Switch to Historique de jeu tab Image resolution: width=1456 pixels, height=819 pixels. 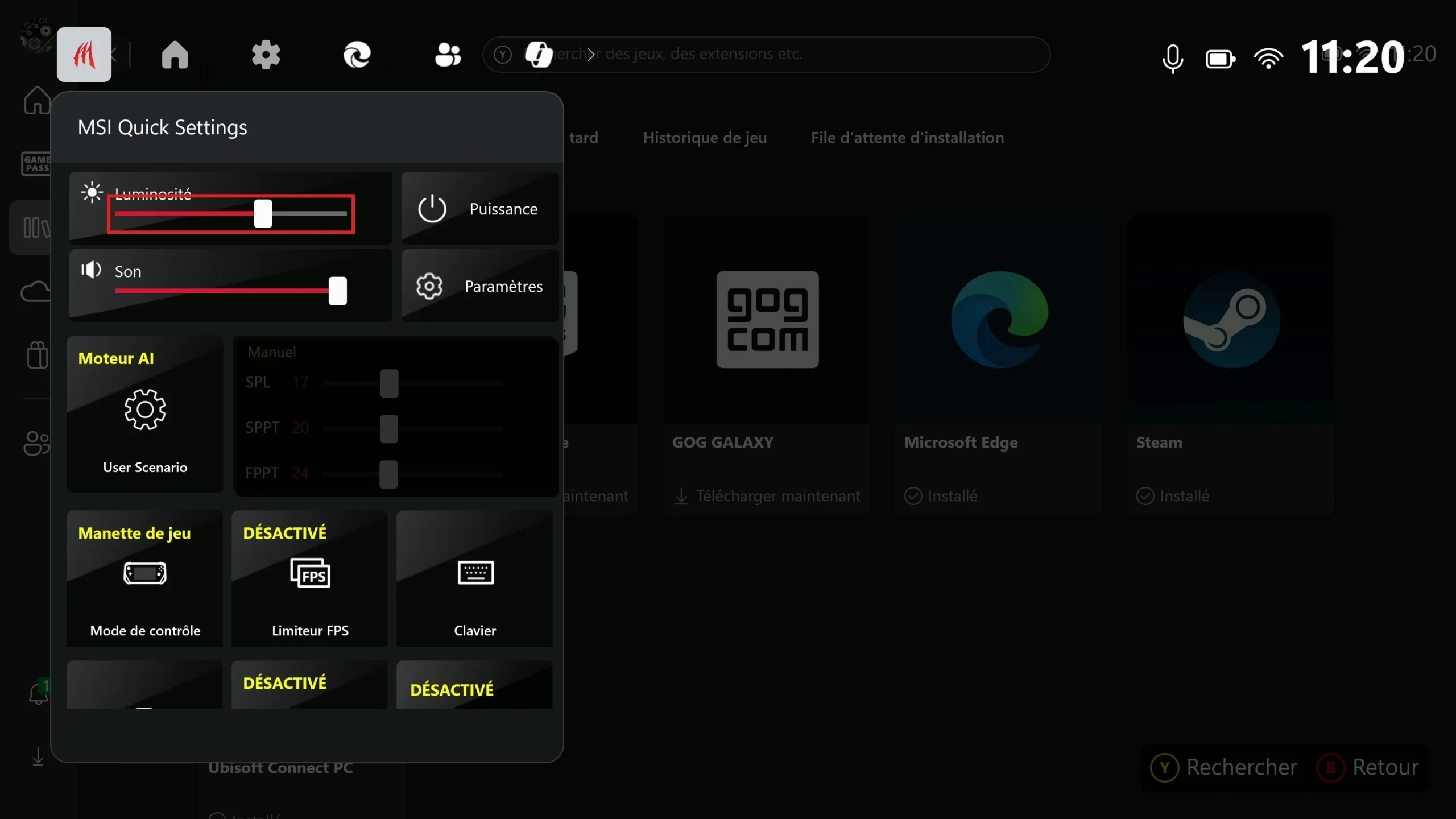click(x=705, y=138)
